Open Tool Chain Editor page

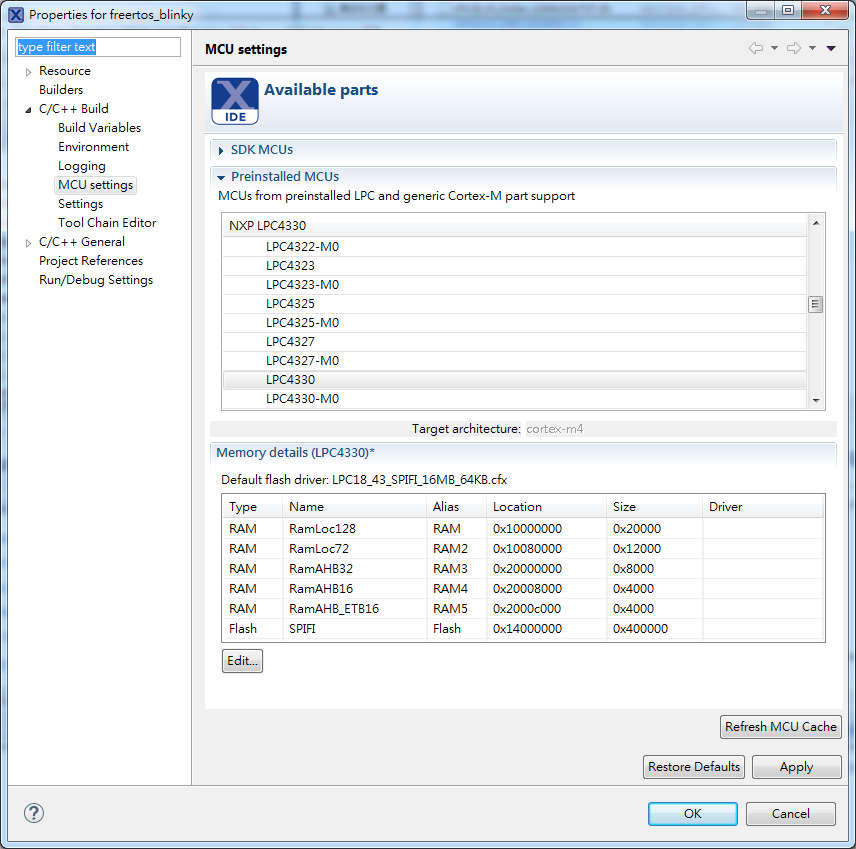(x=107, y=223)
